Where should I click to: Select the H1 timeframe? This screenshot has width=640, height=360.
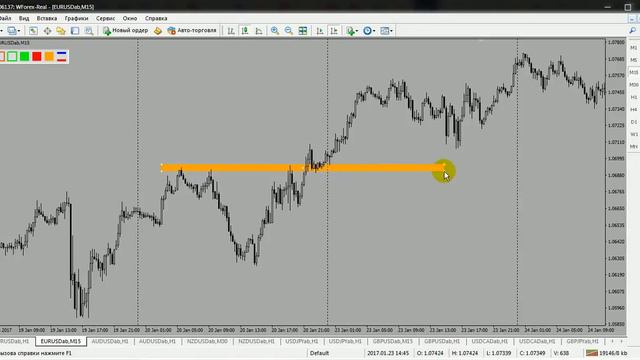pyautogui.click(x=633, y=97)
